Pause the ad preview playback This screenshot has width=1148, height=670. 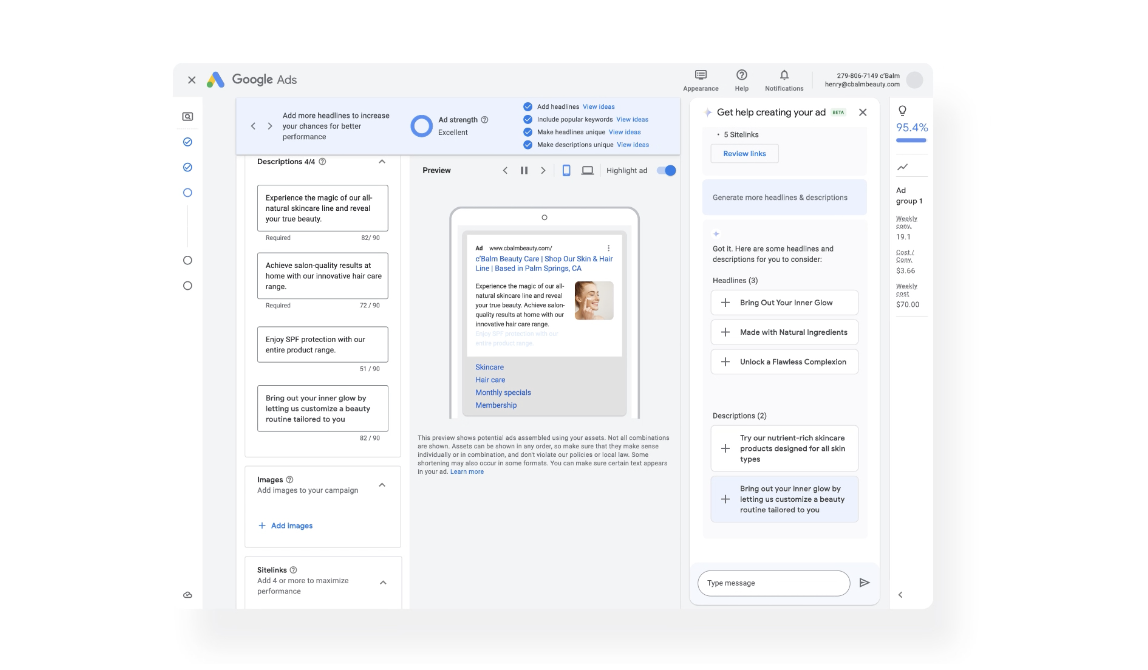pos(524,171)
